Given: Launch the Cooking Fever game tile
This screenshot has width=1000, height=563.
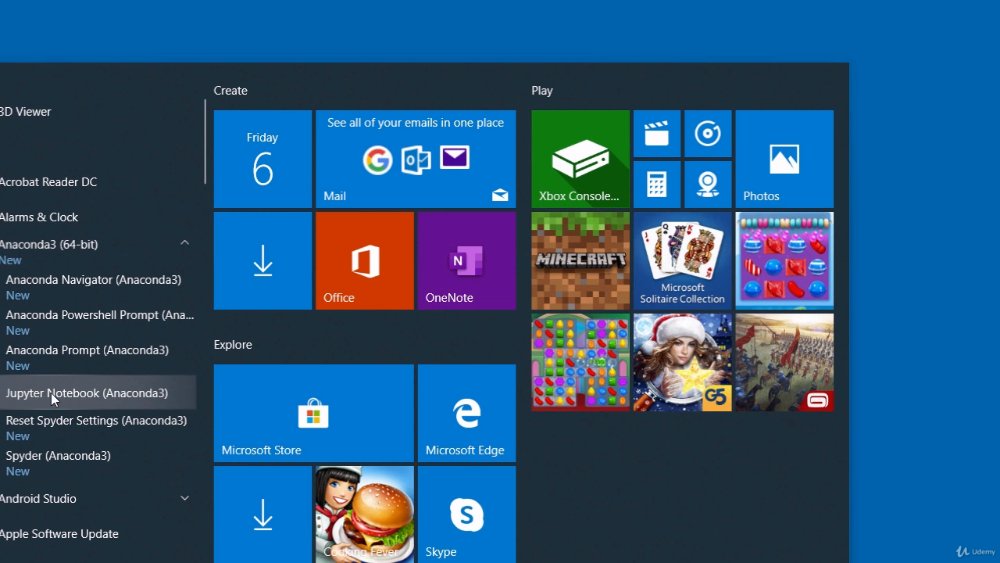Looking at the screenshot, I should click(x=365, y=515).
